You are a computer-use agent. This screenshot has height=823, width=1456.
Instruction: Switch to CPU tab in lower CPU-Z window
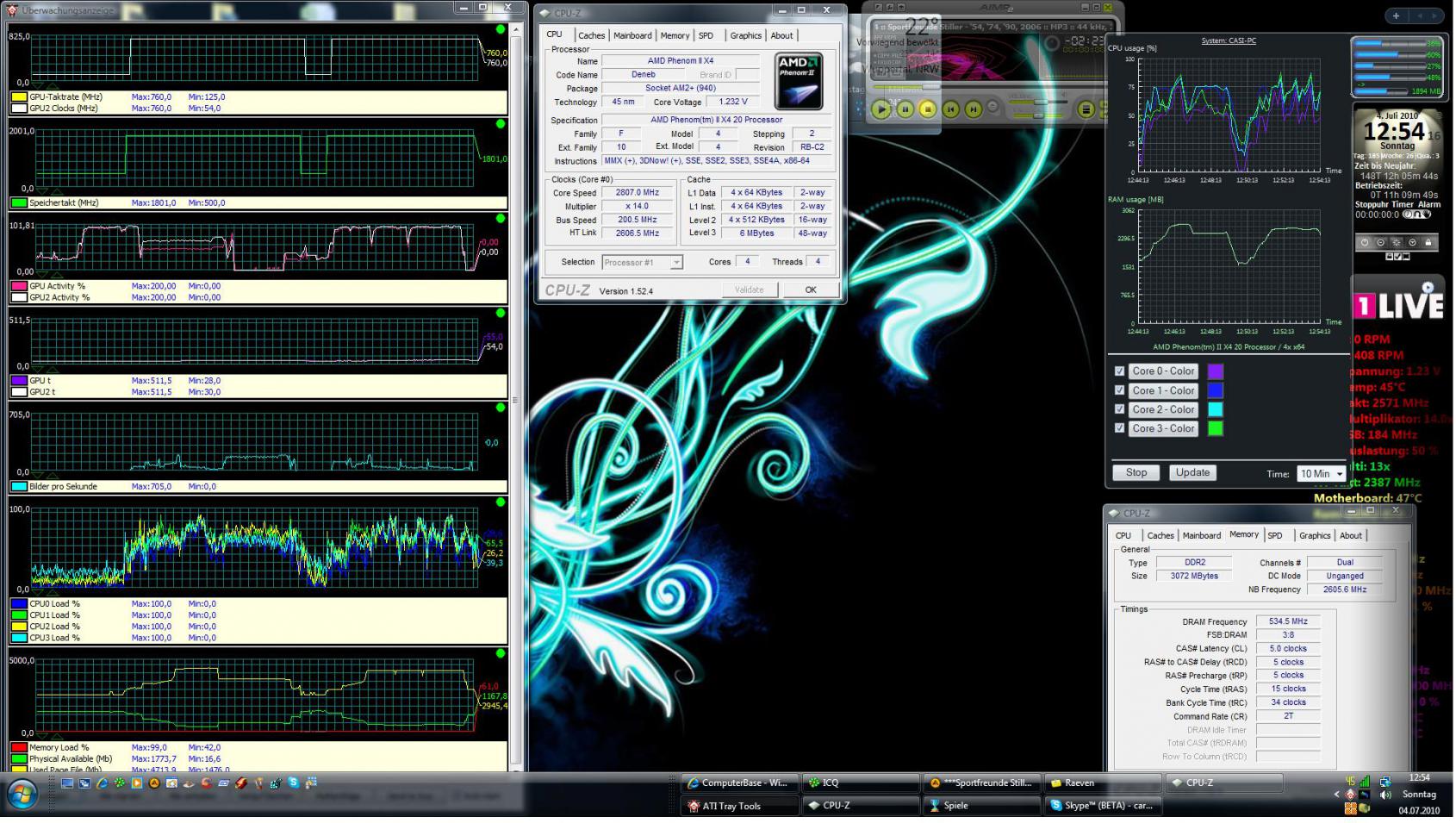pos(1123,535)
